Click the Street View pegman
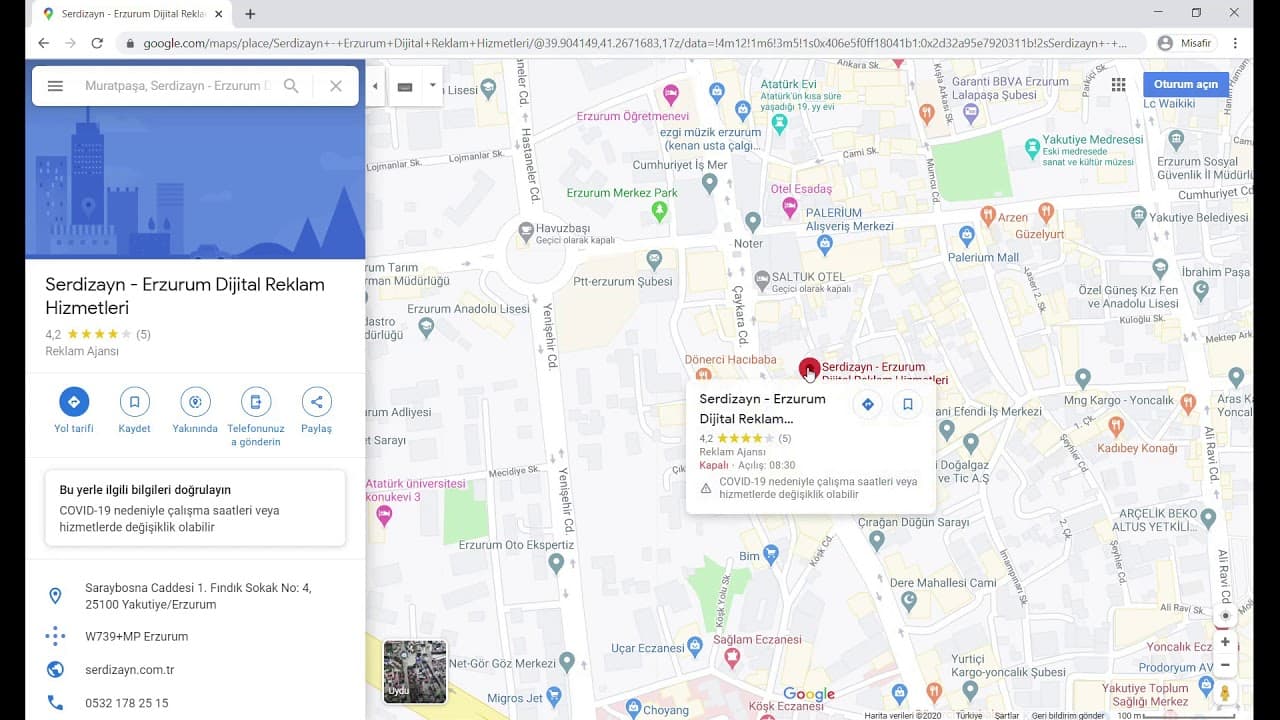Viewport: 1280px width, 720px height. click(x=1225, y=692)
